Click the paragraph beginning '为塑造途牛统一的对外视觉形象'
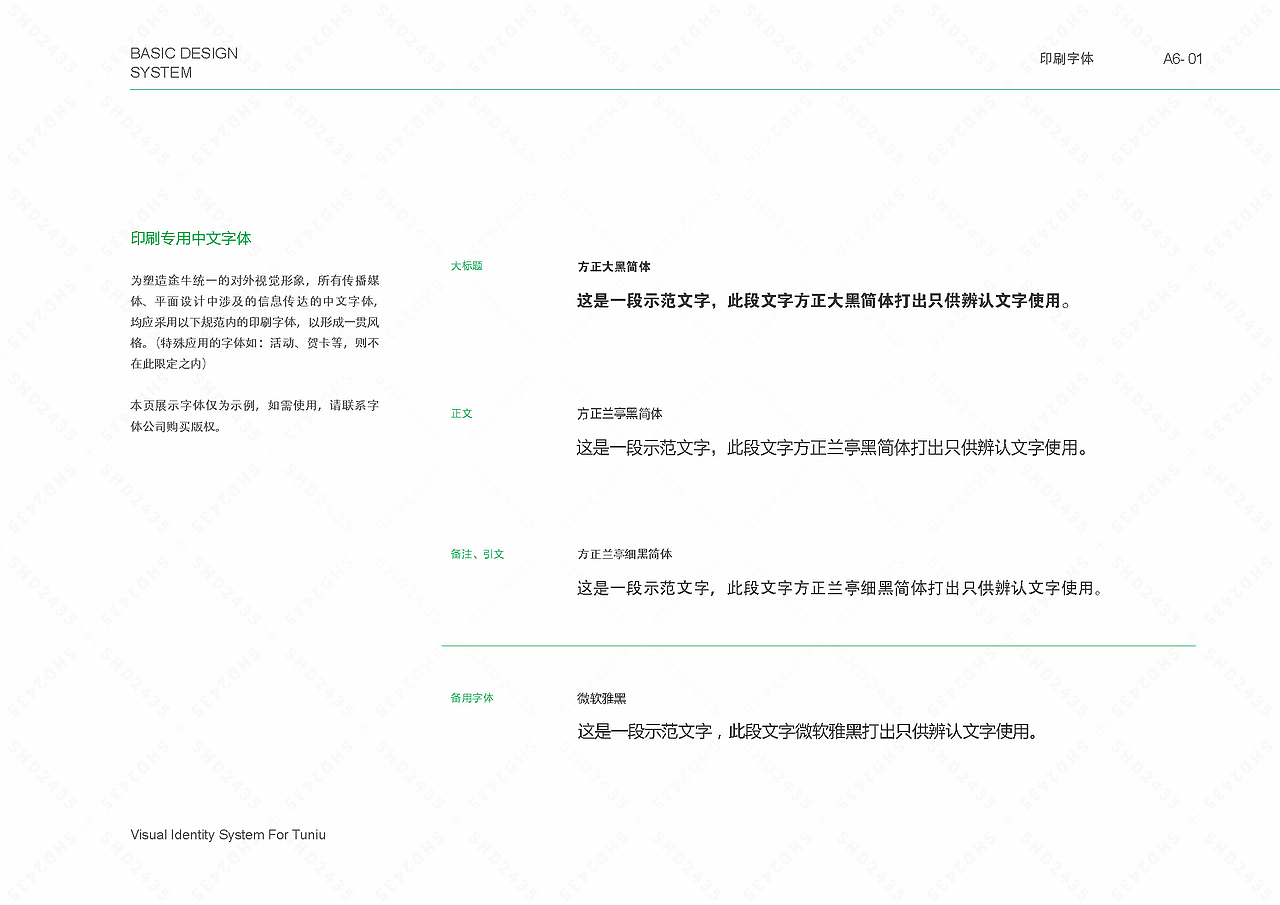The image size is (1280, 905). (x=255, y=322)
